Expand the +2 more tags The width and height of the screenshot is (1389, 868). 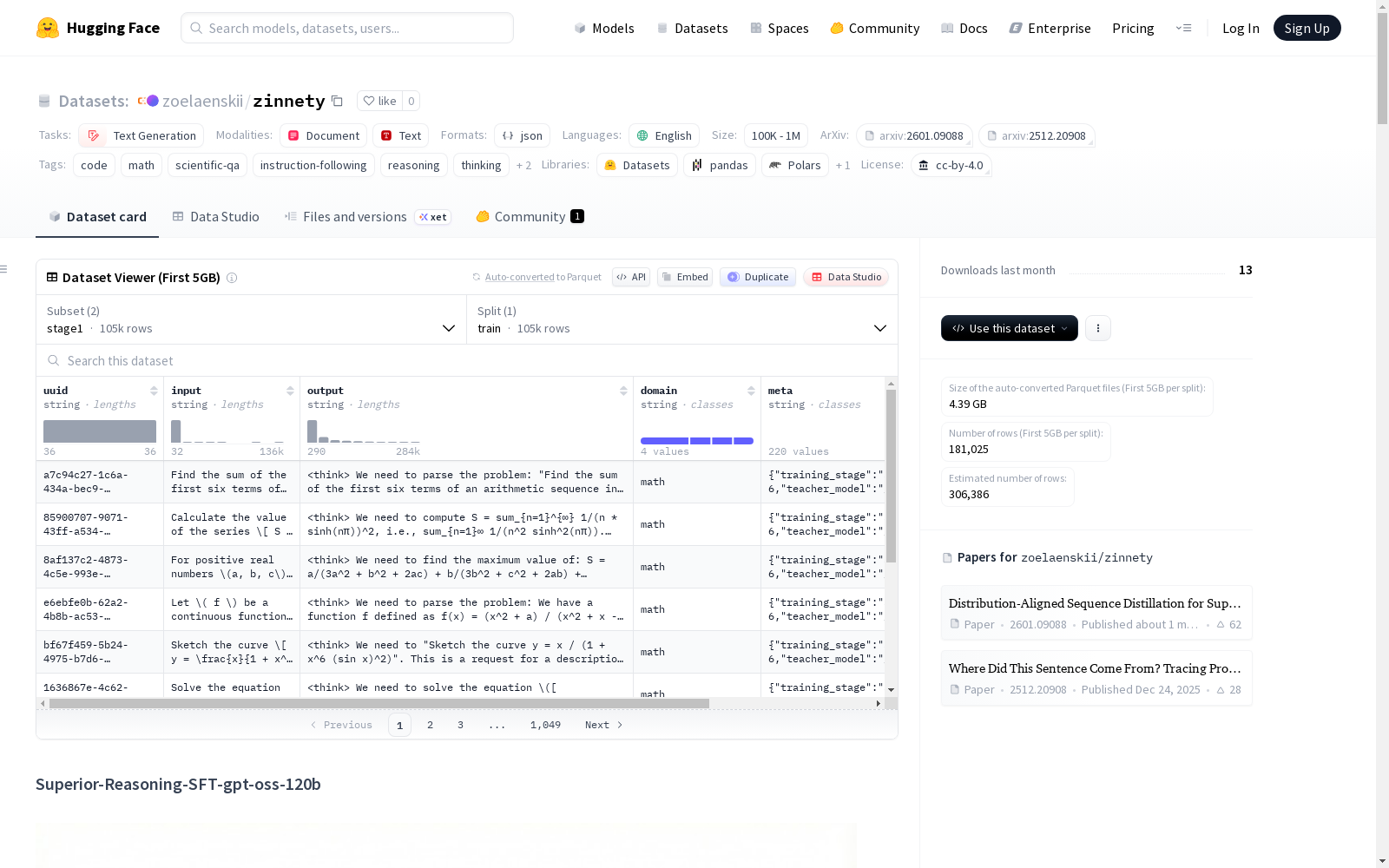click(x=523, y=165)
